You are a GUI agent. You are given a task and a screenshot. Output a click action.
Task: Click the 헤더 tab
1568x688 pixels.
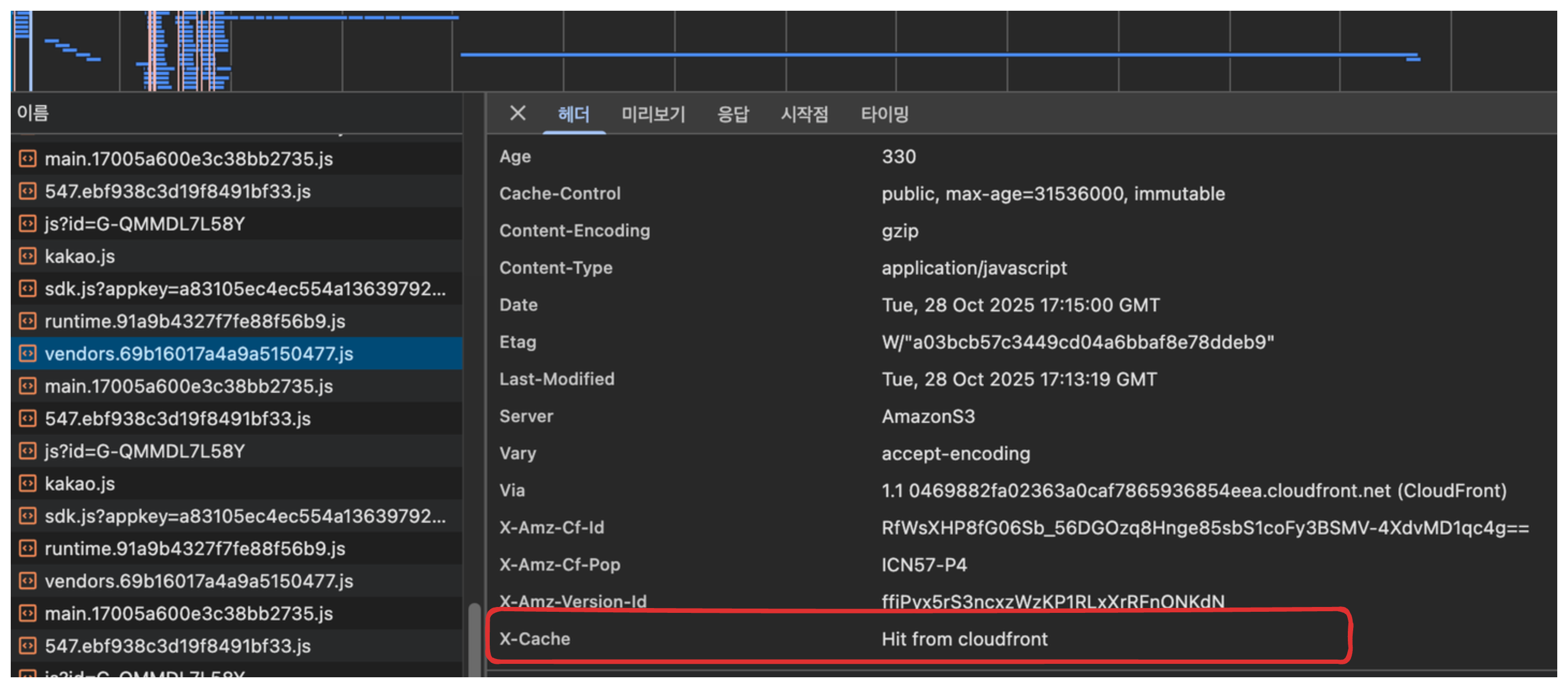click(x=574, y=114)
